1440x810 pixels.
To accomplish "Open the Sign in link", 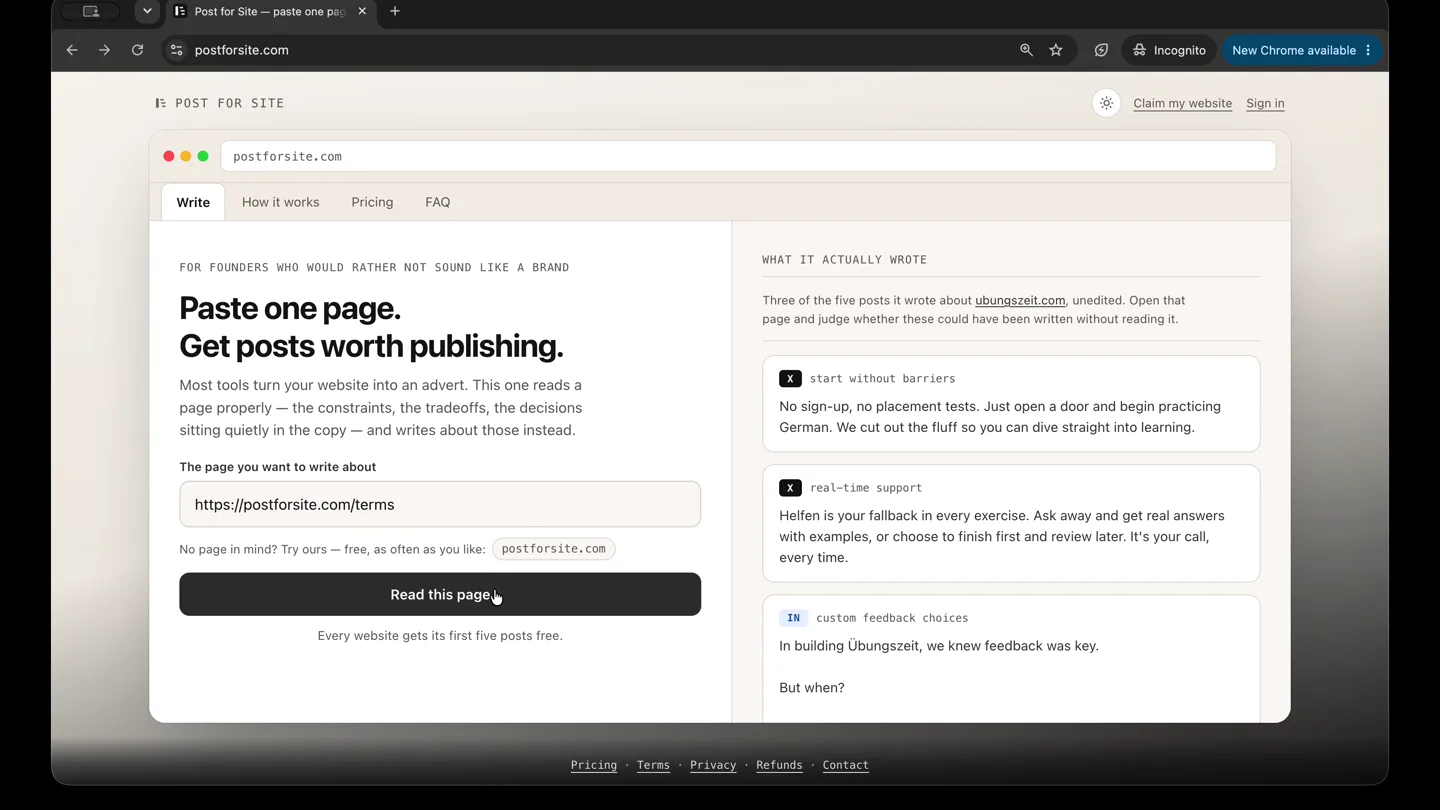I will point(1265,103).
